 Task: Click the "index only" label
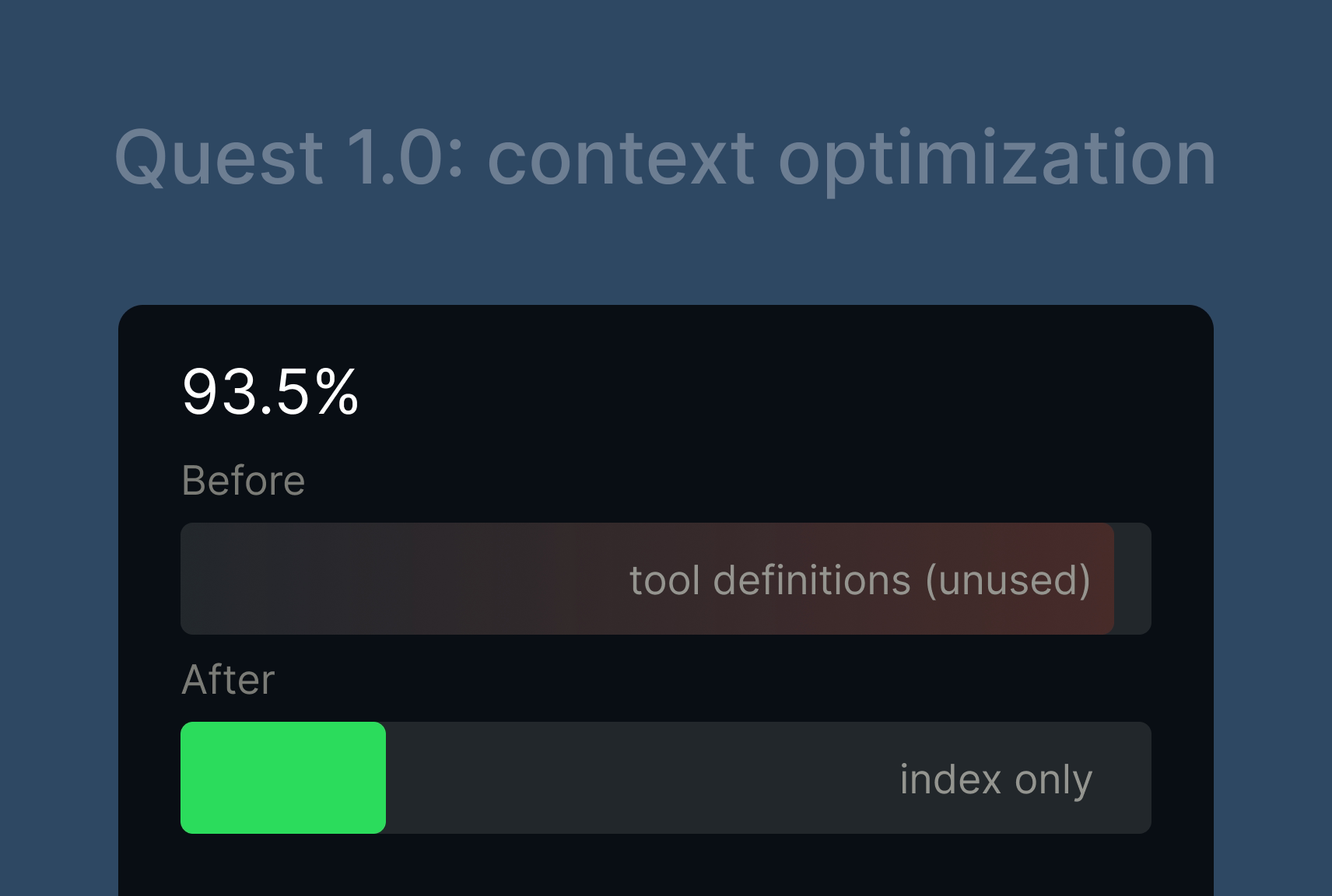(996, 779)
